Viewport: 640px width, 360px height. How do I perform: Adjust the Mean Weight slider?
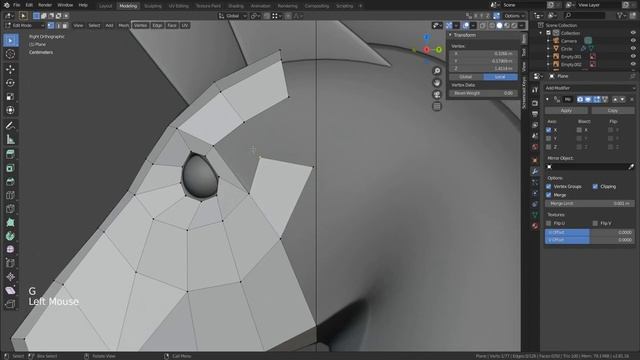[x=483, y=93]
